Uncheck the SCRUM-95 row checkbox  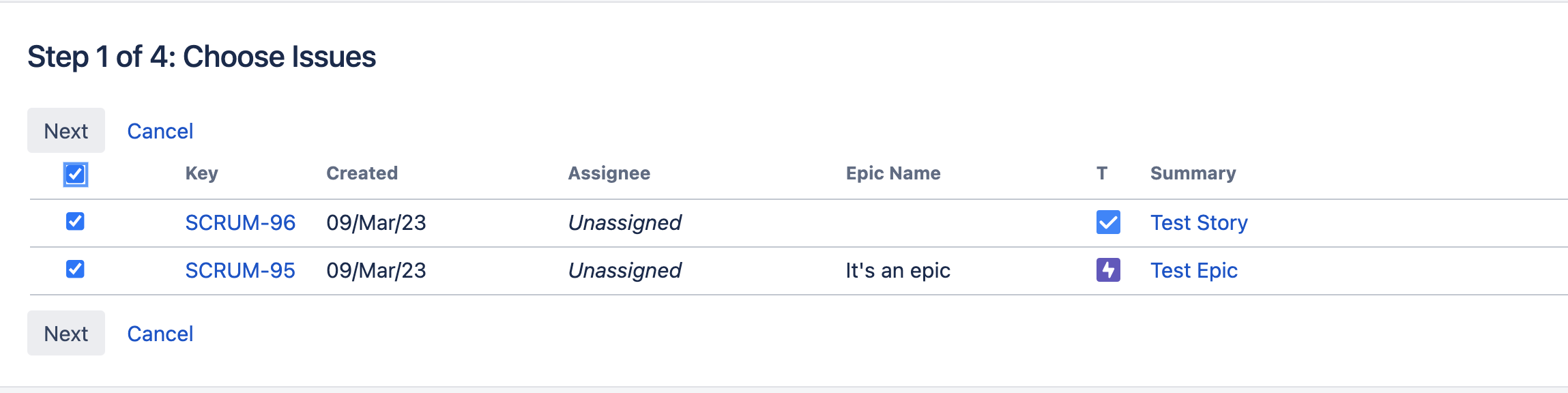(75, 269)
